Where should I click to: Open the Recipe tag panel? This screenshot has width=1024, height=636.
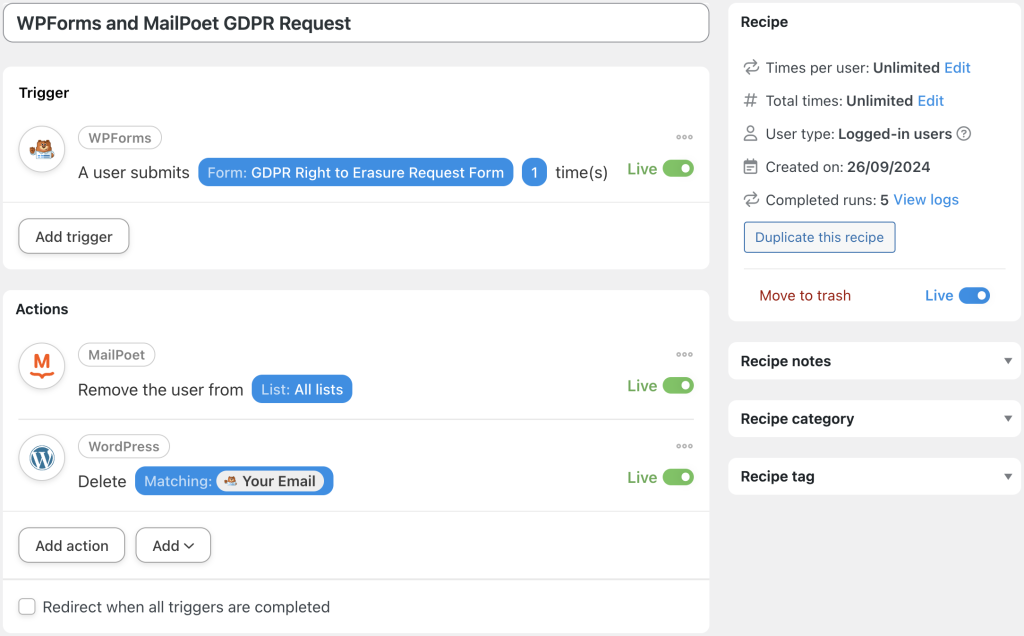(x=874, y=476)
